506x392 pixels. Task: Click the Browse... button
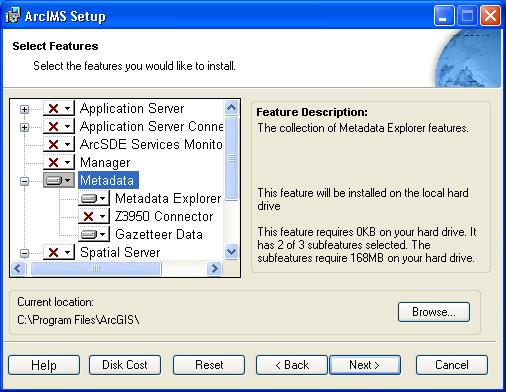434,312
